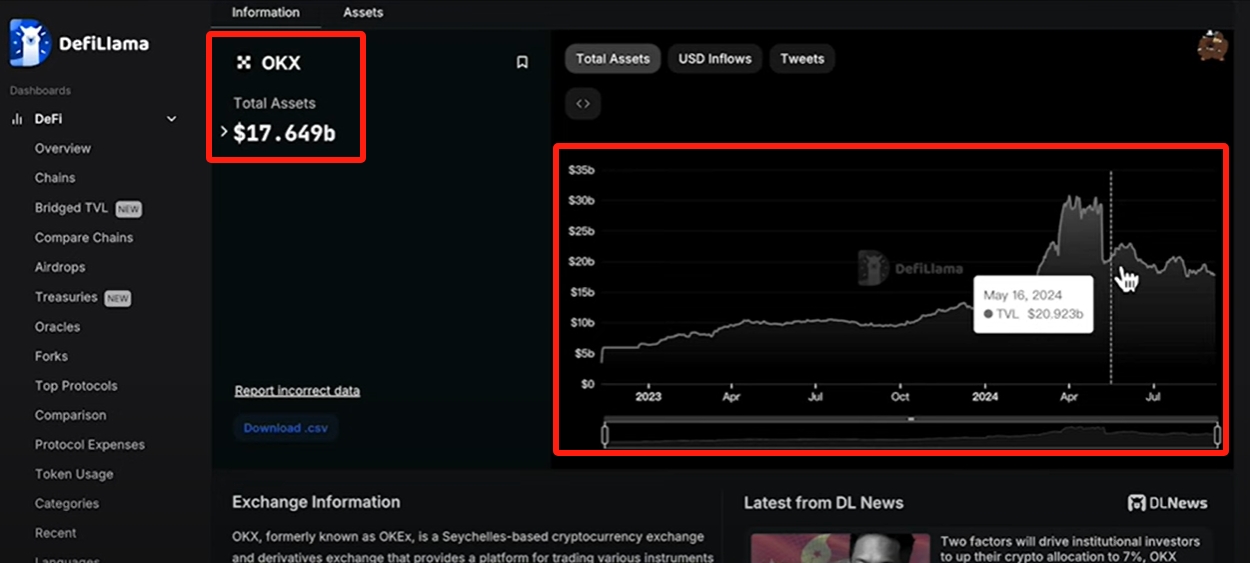Click the Dashboards sidebar label

(x=40, y=91)
